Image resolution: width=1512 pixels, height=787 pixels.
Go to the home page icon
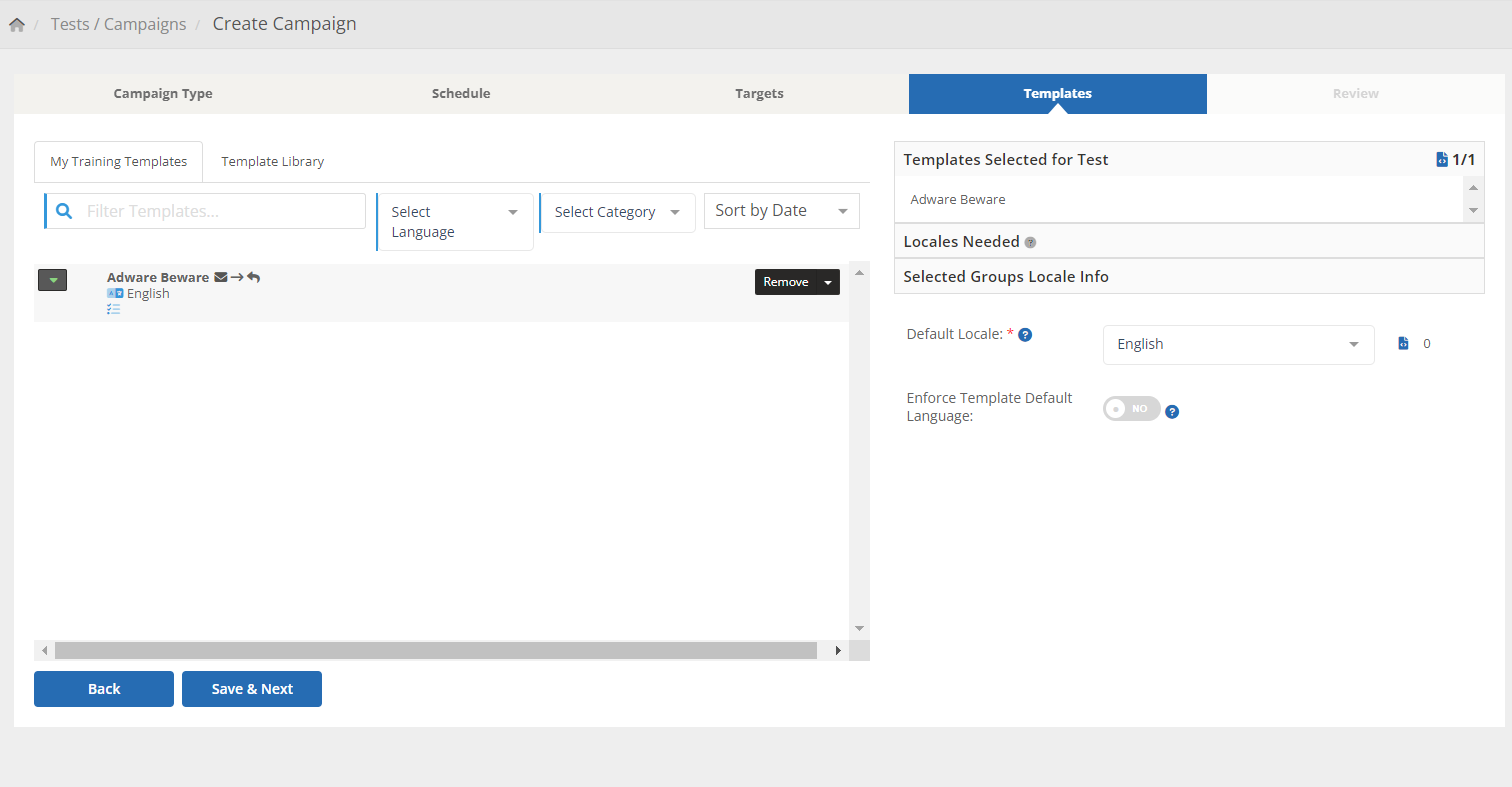coord(17,25)
